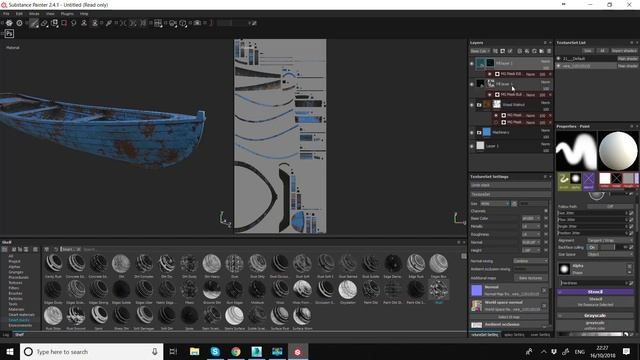Click the first toolbar icon at far left
The height and width of the screenshot is (360, 640).
tap(9, 23)
